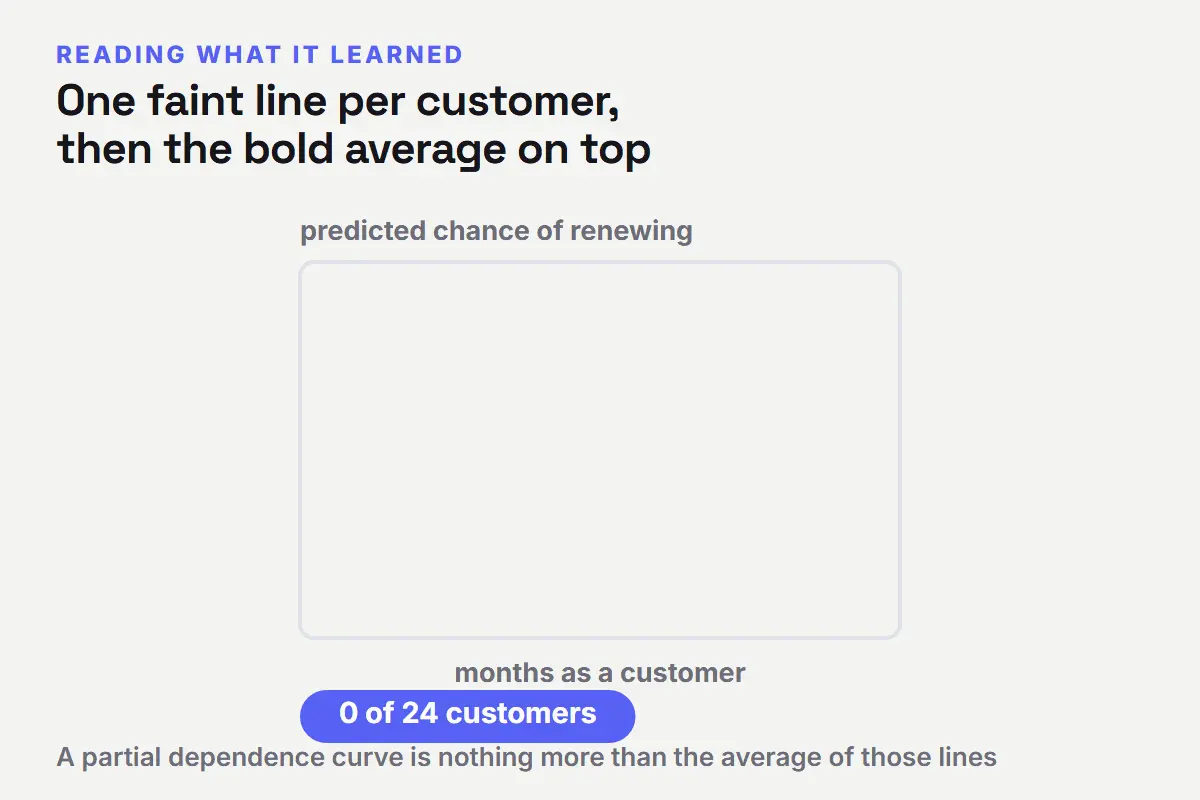1200x800 pixels.
Task: Click the right edge of the chart frame
Action: tap(899, 450)
